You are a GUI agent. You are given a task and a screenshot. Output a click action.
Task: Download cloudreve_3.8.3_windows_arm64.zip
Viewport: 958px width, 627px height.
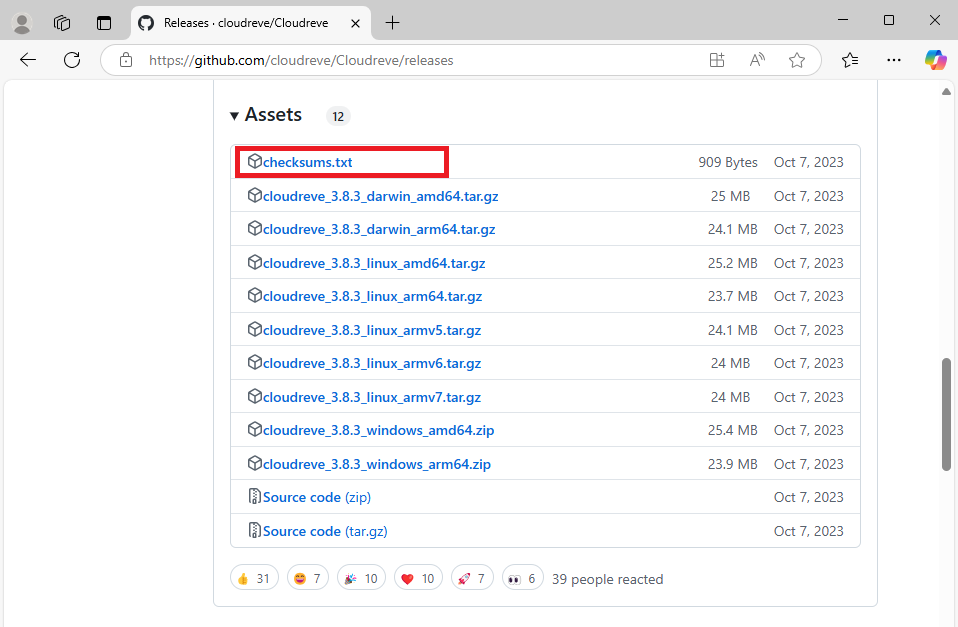[x=377, y=464]
